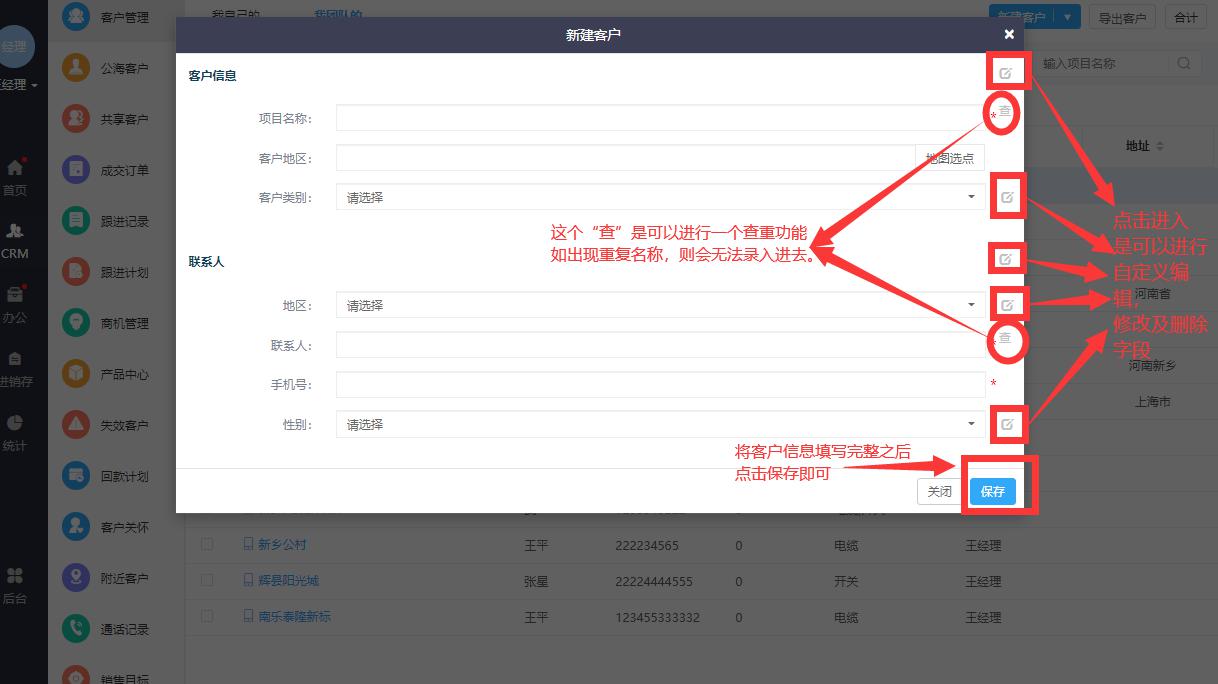Open the 办公 module
Screen dimensions: 1218x684
pos(14,305)
